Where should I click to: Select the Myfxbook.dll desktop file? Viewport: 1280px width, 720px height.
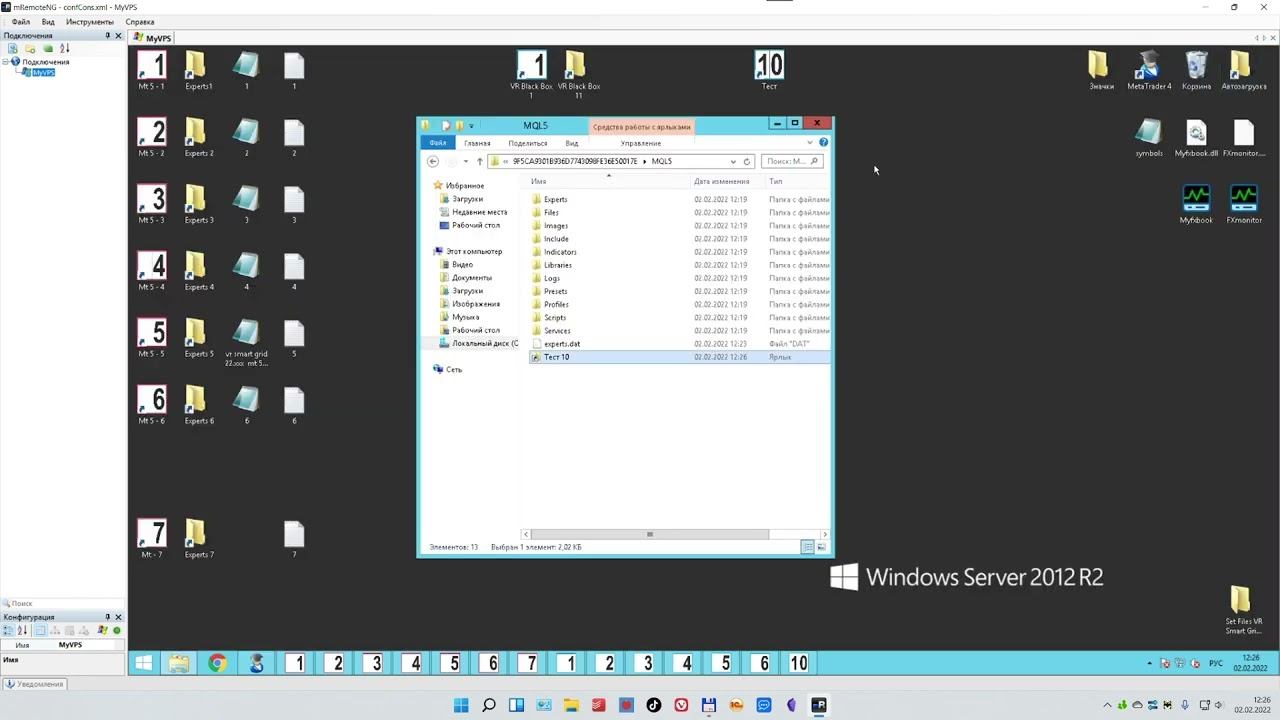point(1196,137)
